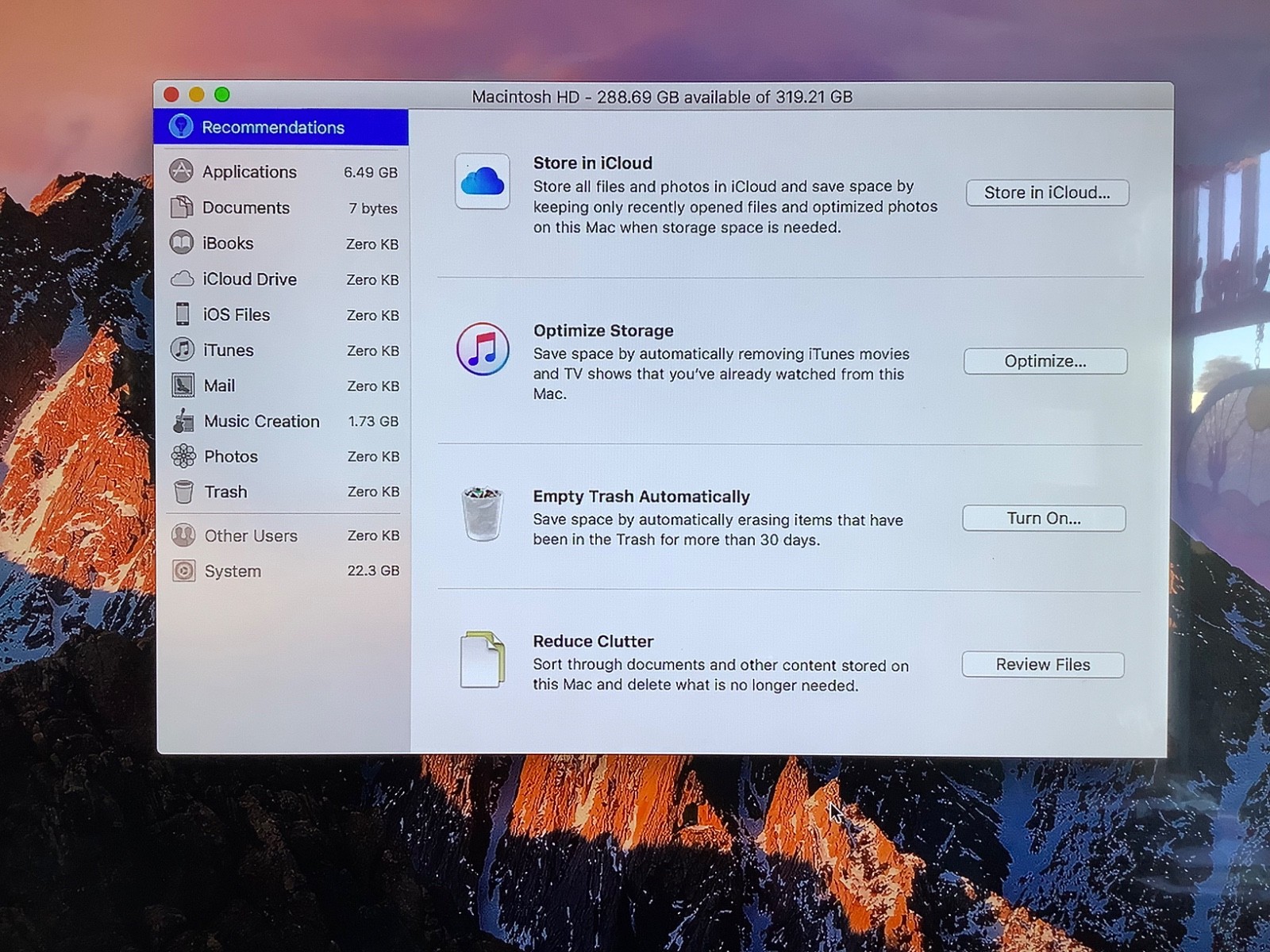Click the green full-screen window button
1270x952 pixels.
click(222, 95)
